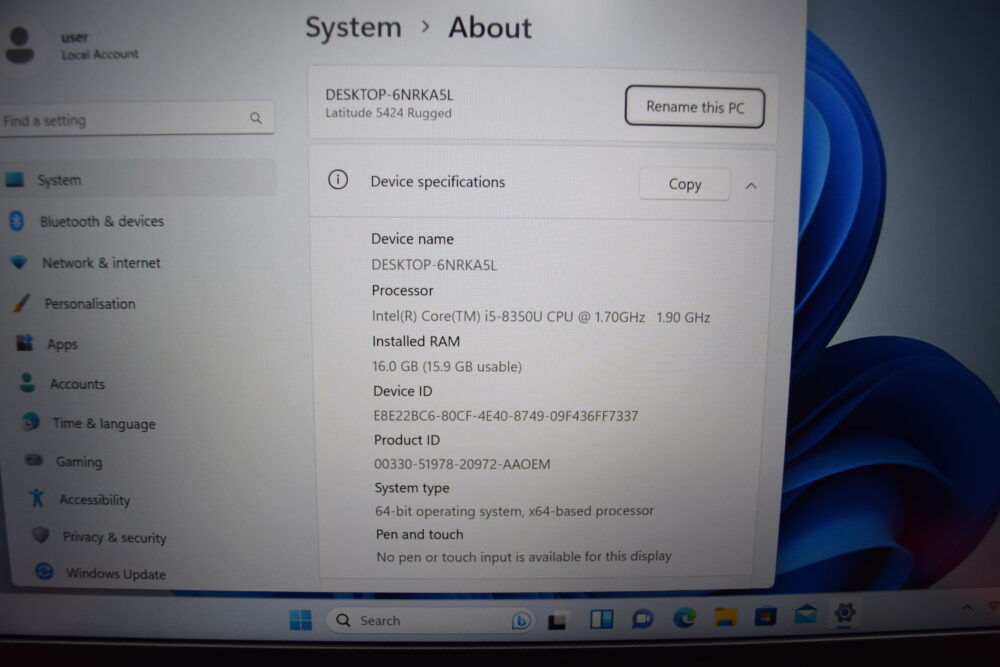This screenshot has height=667, width=1000.
Task: Click DESKTOP-6NRKA5L under Device name
Action: pyautogui.click(x=434, y=265)
